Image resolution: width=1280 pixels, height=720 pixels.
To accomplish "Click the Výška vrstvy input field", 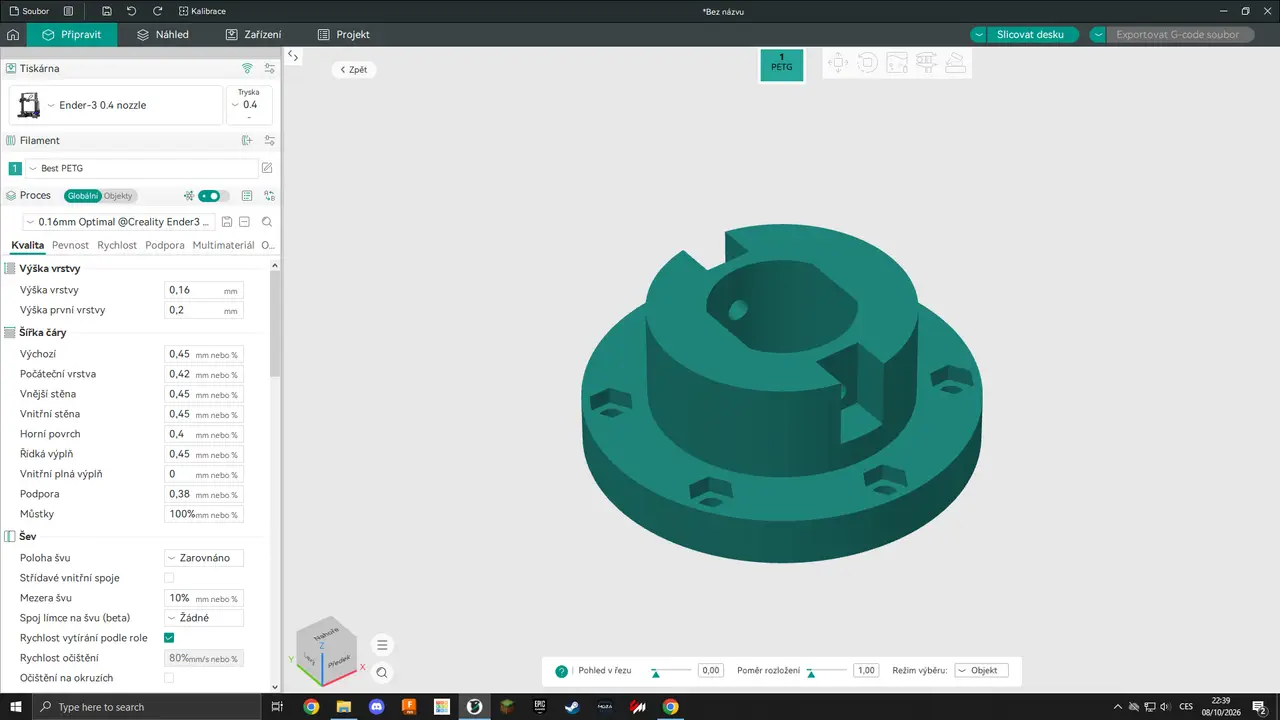I will click(x=204, y=290).
